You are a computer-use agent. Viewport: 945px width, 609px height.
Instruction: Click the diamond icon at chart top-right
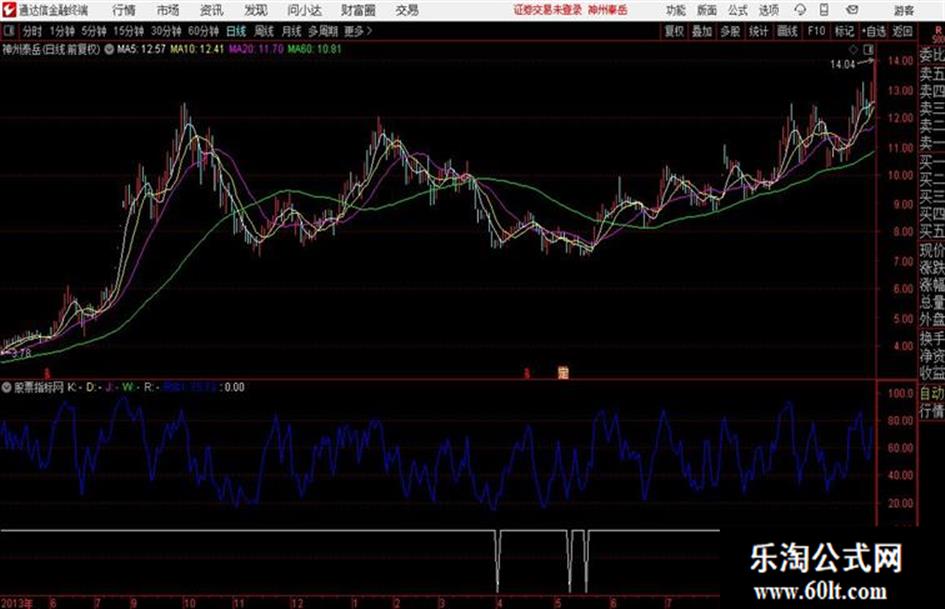[x=853, y=49]
